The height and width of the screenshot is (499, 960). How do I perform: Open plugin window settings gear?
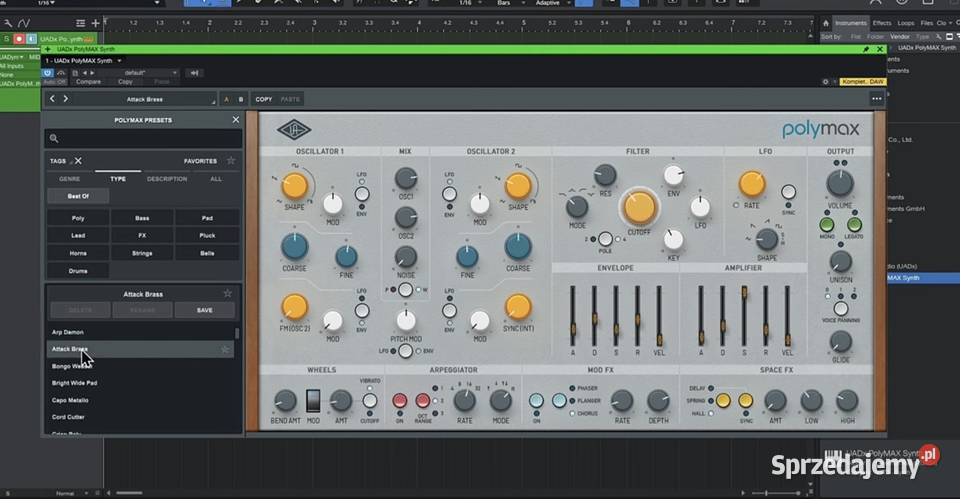click(825, 81)
